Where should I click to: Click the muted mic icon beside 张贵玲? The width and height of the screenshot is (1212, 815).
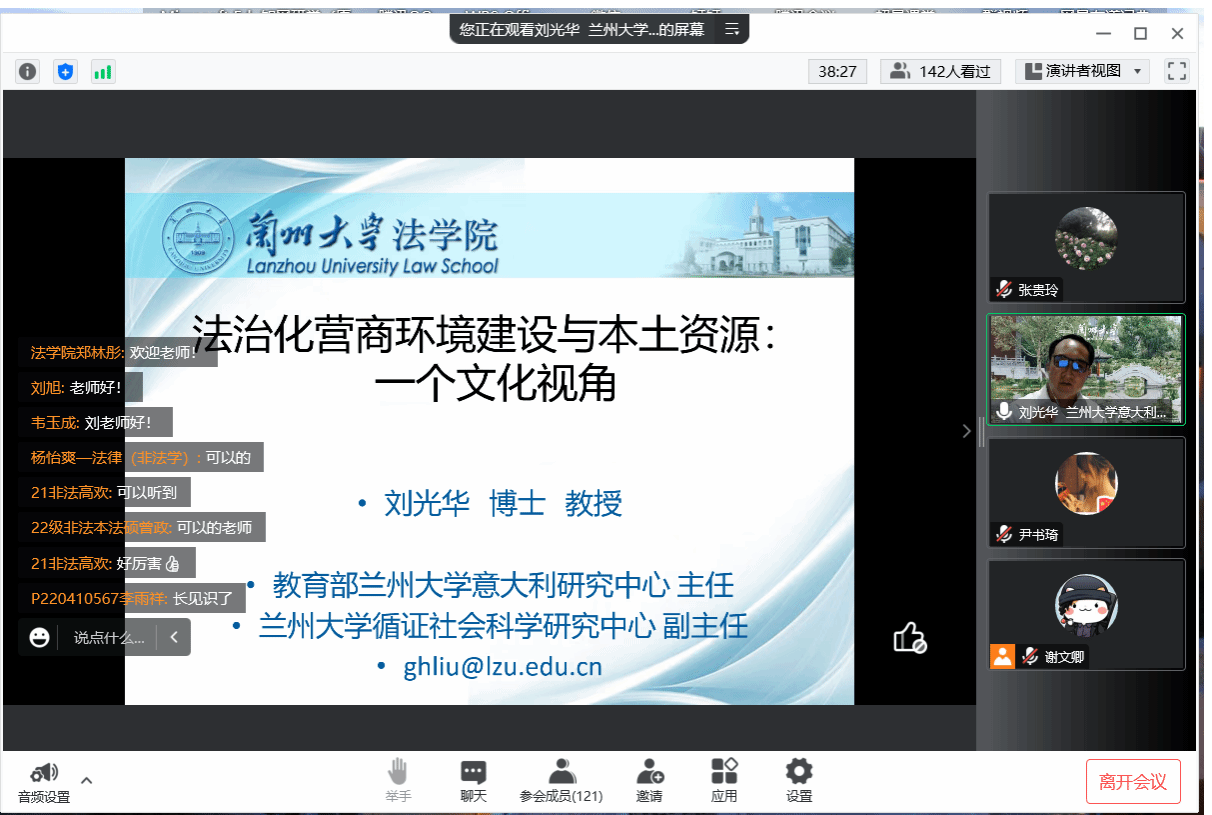(1004, 290)
